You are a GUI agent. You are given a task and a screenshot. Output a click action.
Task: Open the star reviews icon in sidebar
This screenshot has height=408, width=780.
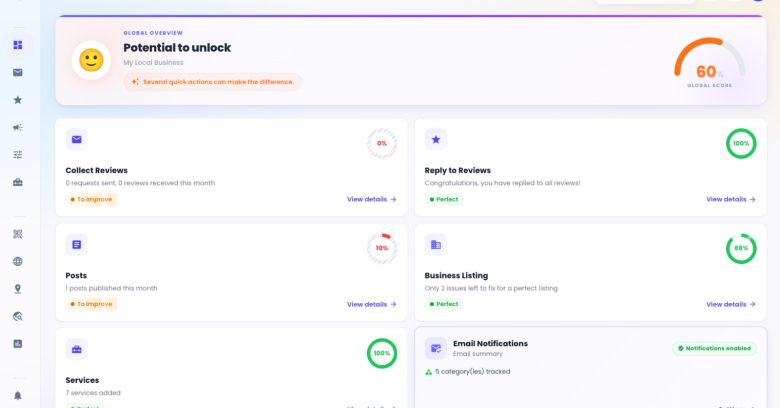click(18, 100)
